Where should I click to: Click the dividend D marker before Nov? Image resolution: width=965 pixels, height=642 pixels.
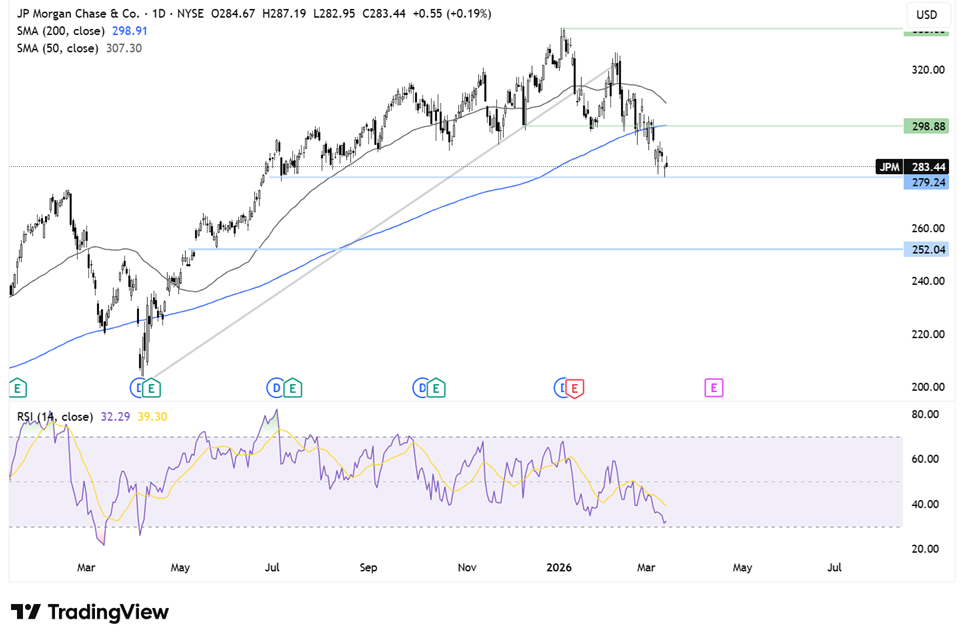click(421, 388)
